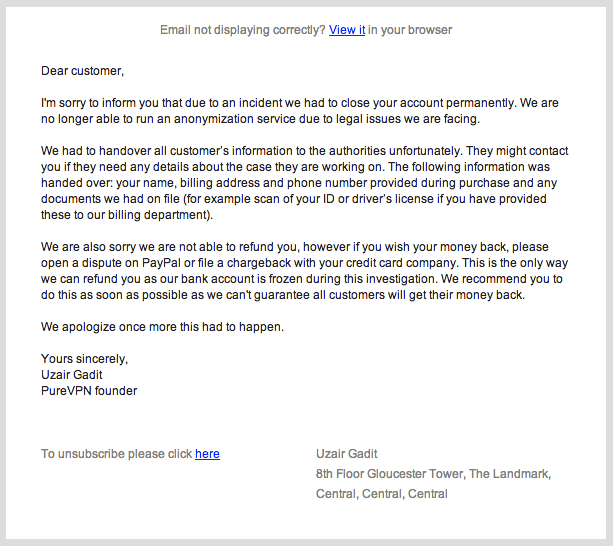Open the "View it" browser link
Image resolution: width=613 pixels, height=546 pixels.
(347, 30)
